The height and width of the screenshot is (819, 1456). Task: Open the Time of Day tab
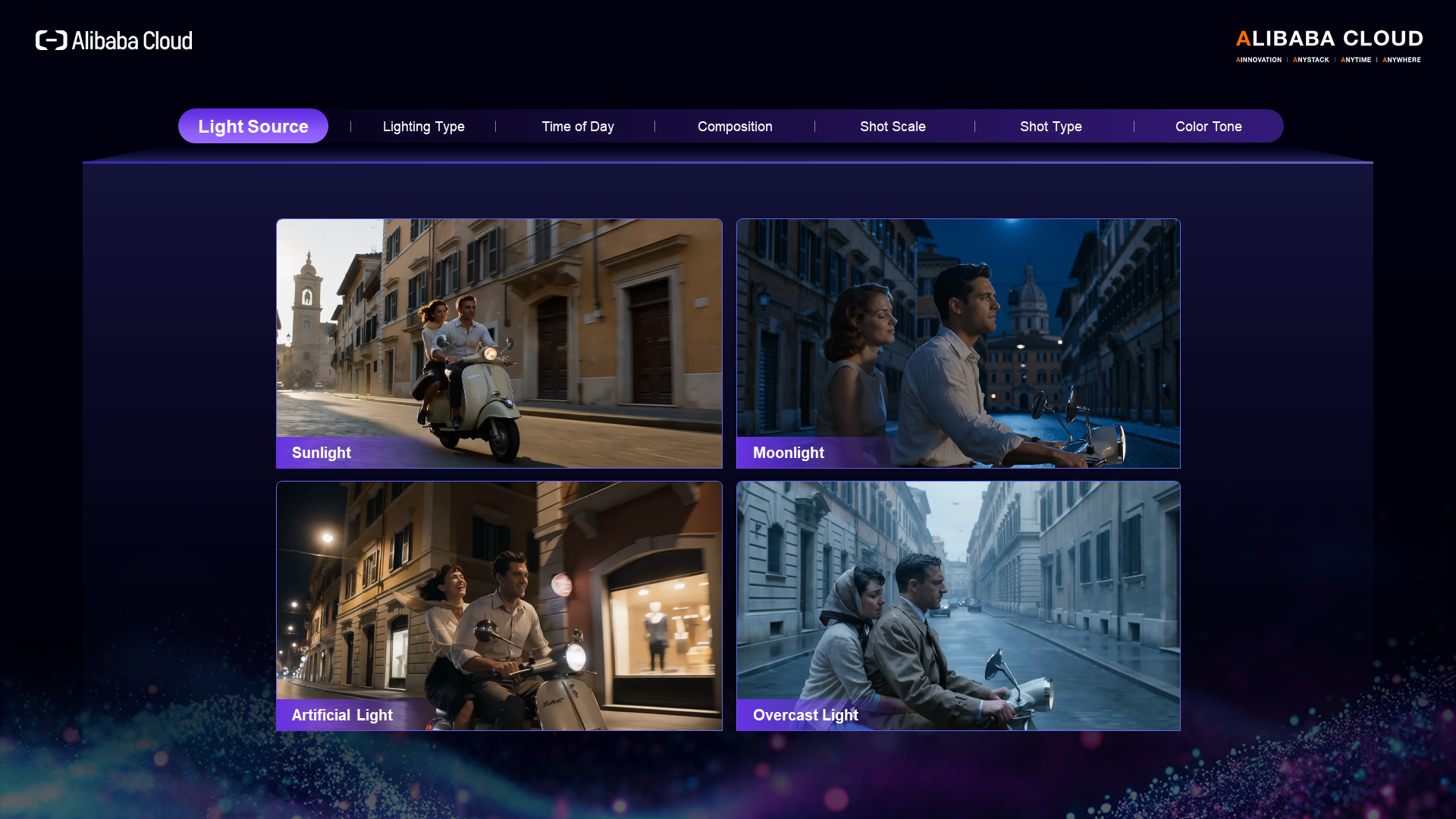(x=578, y=127)
